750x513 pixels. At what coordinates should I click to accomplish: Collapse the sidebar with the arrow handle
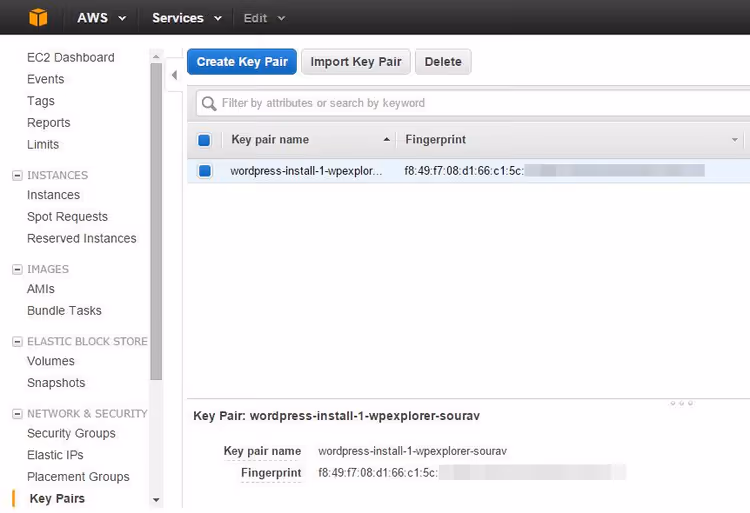pyautogui.click(x=174, y=75)
